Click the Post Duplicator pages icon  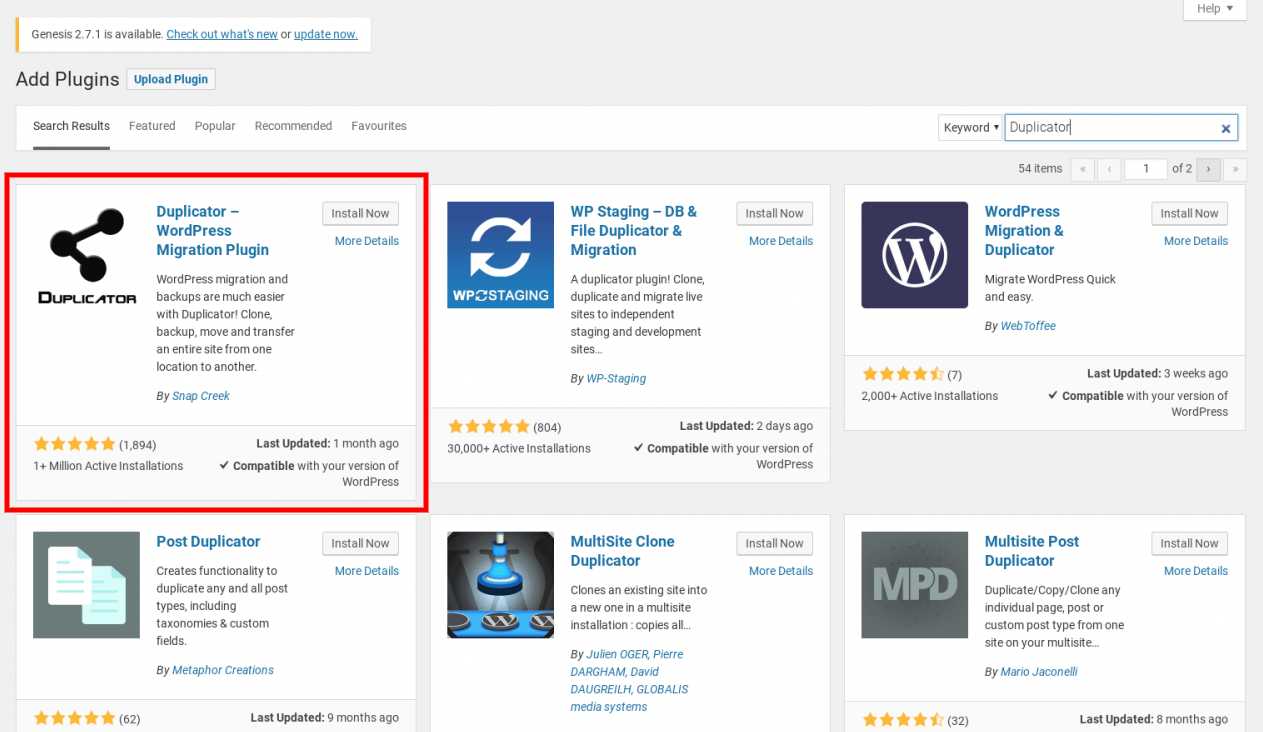click(x=86, y=584)
